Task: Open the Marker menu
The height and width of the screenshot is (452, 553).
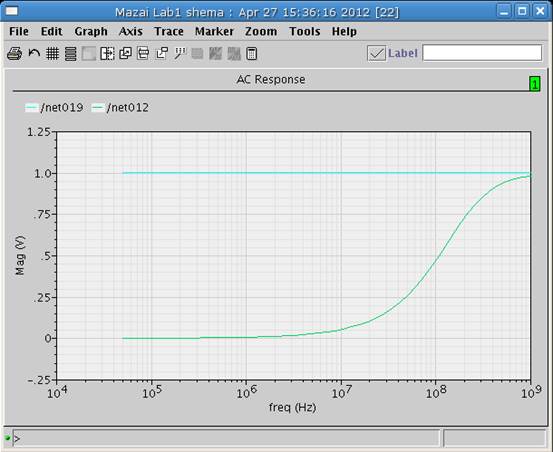Action: [214, 31]
